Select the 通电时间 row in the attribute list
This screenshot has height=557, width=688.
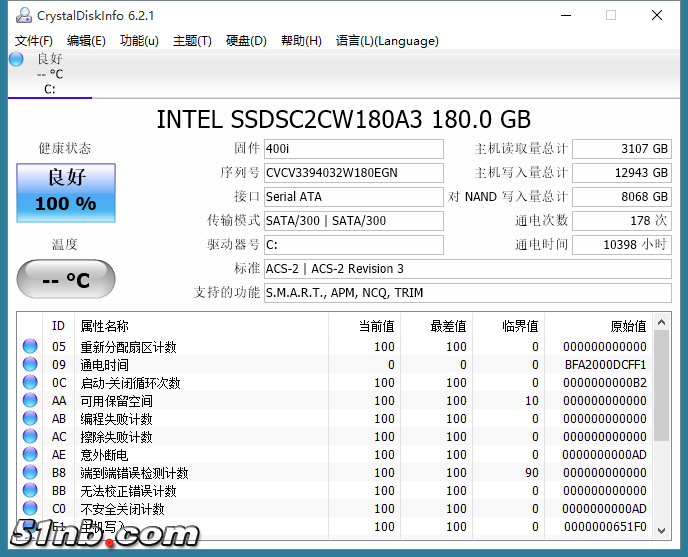335,365
